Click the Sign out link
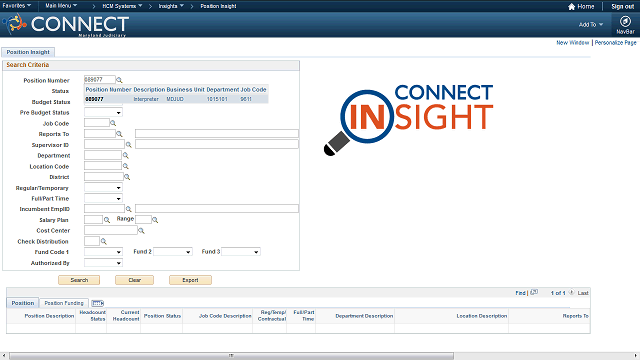 622,7
